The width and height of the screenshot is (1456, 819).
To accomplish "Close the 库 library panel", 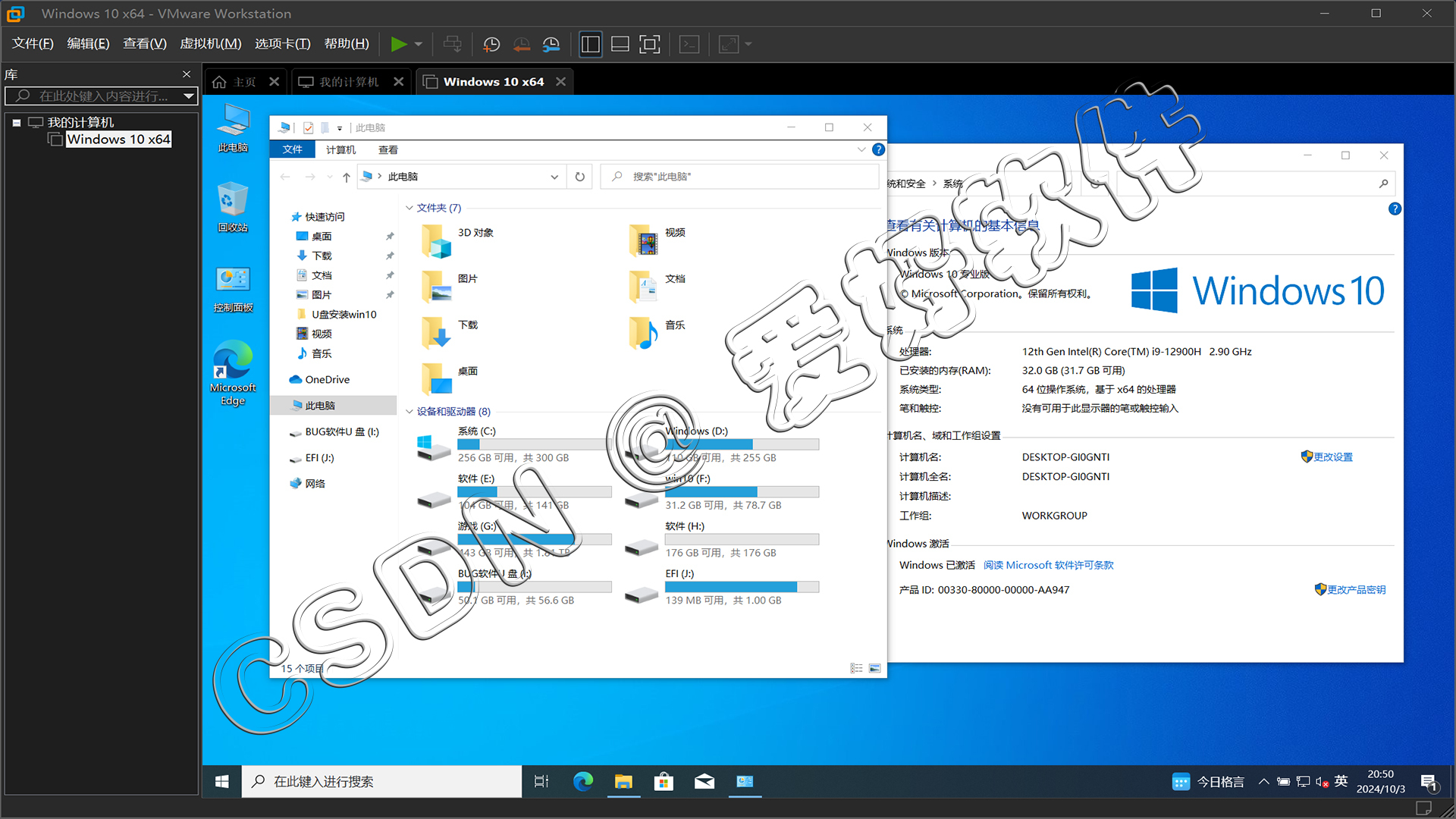I will click(187, 74).
